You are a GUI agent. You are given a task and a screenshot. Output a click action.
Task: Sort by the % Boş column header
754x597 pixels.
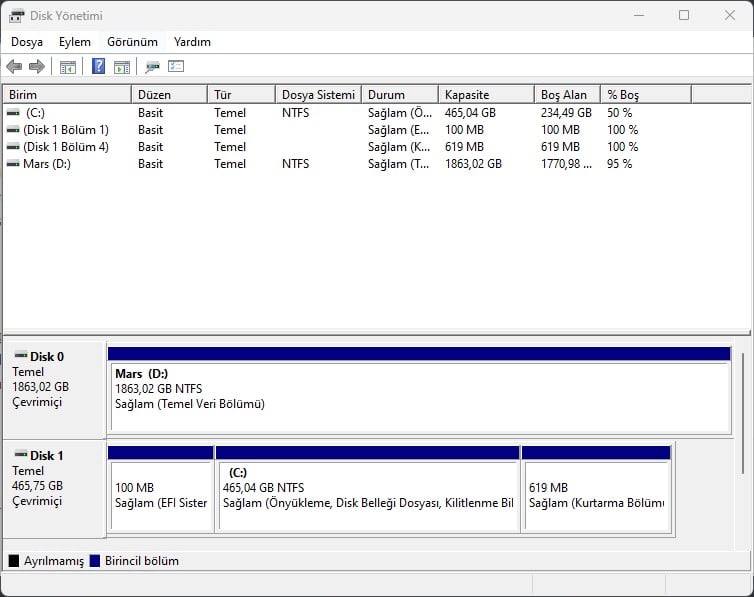coord(646,95)
